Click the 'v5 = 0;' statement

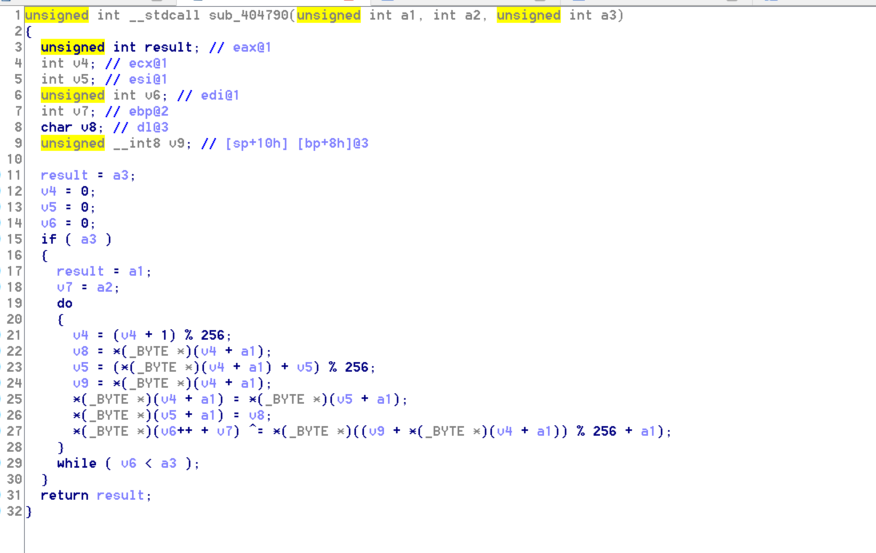click(x=68, y=207)
